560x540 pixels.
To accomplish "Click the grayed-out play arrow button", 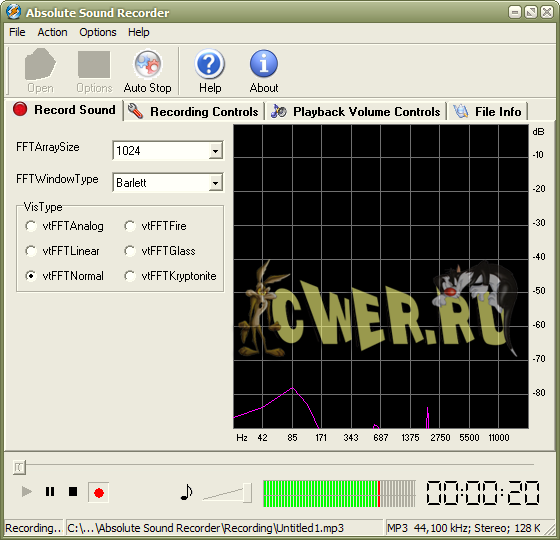I will coord(26,492).
